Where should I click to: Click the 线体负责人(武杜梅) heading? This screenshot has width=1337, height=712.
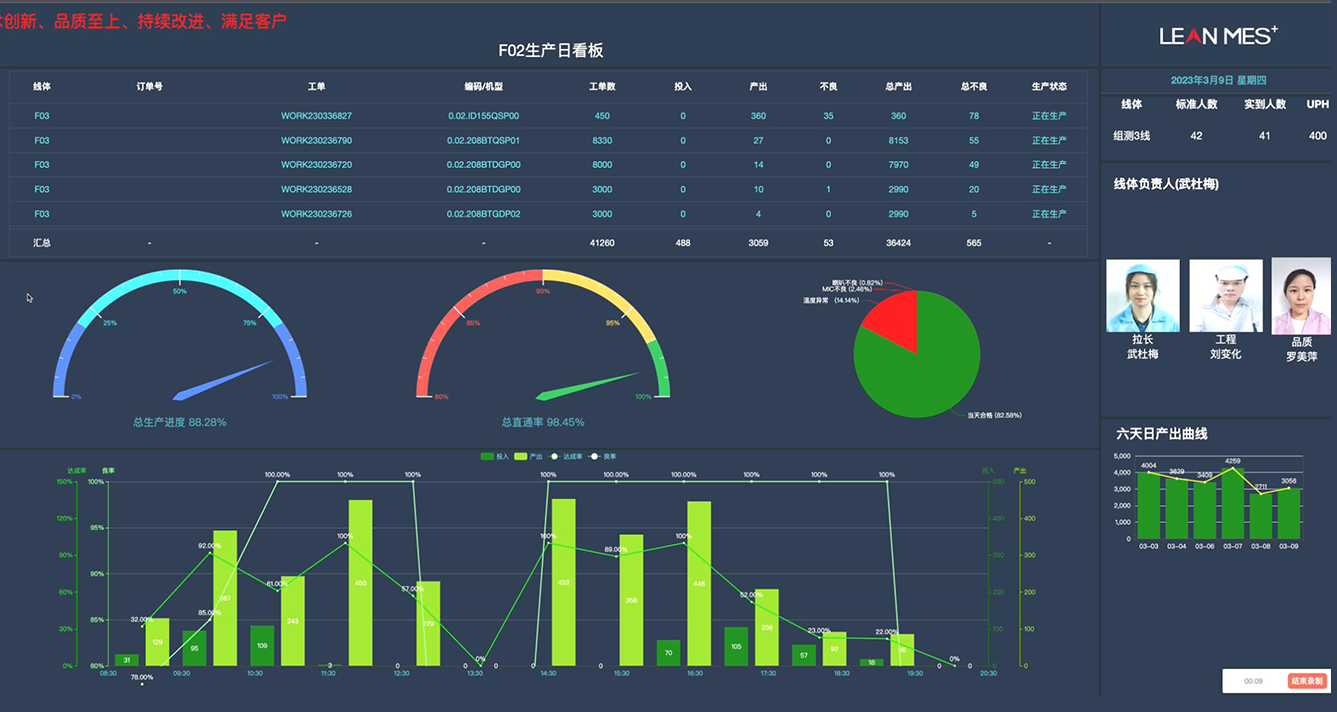click(1166, 184)
